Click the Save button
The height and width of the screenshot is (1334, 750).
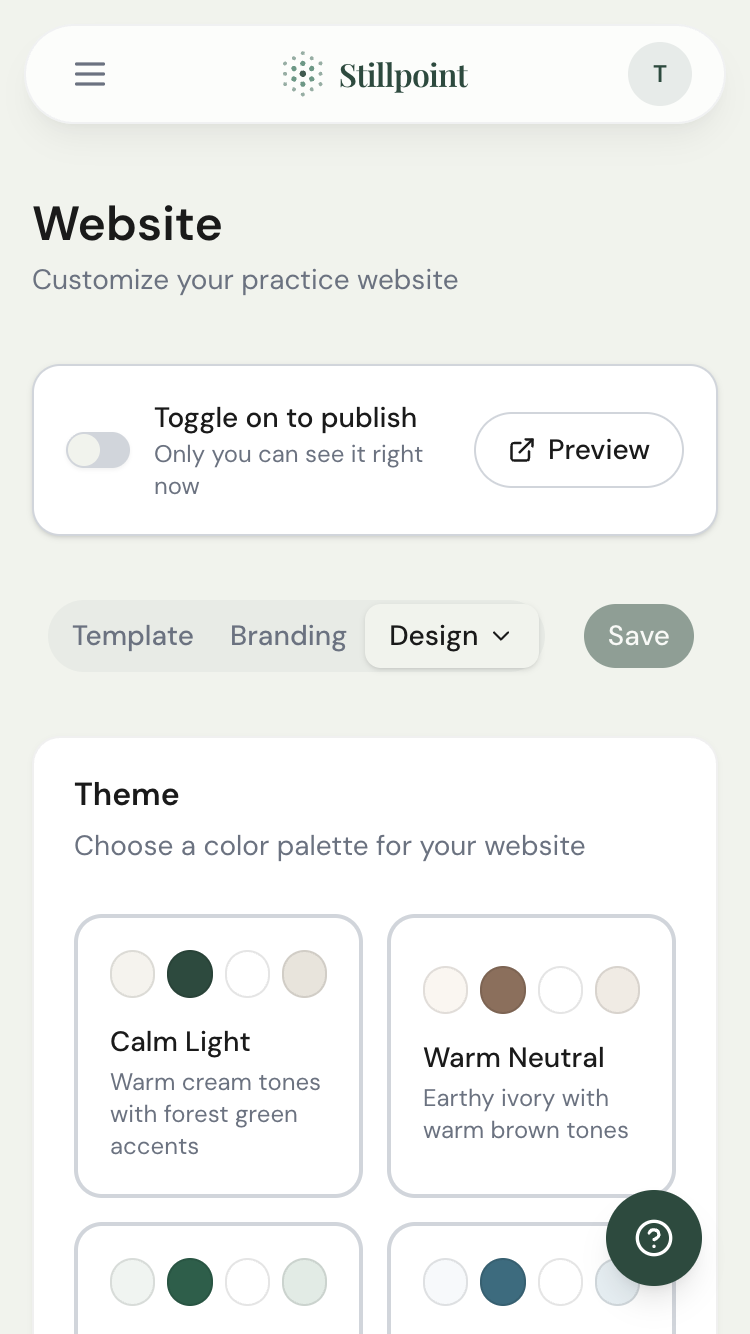(x=638, y=636)
